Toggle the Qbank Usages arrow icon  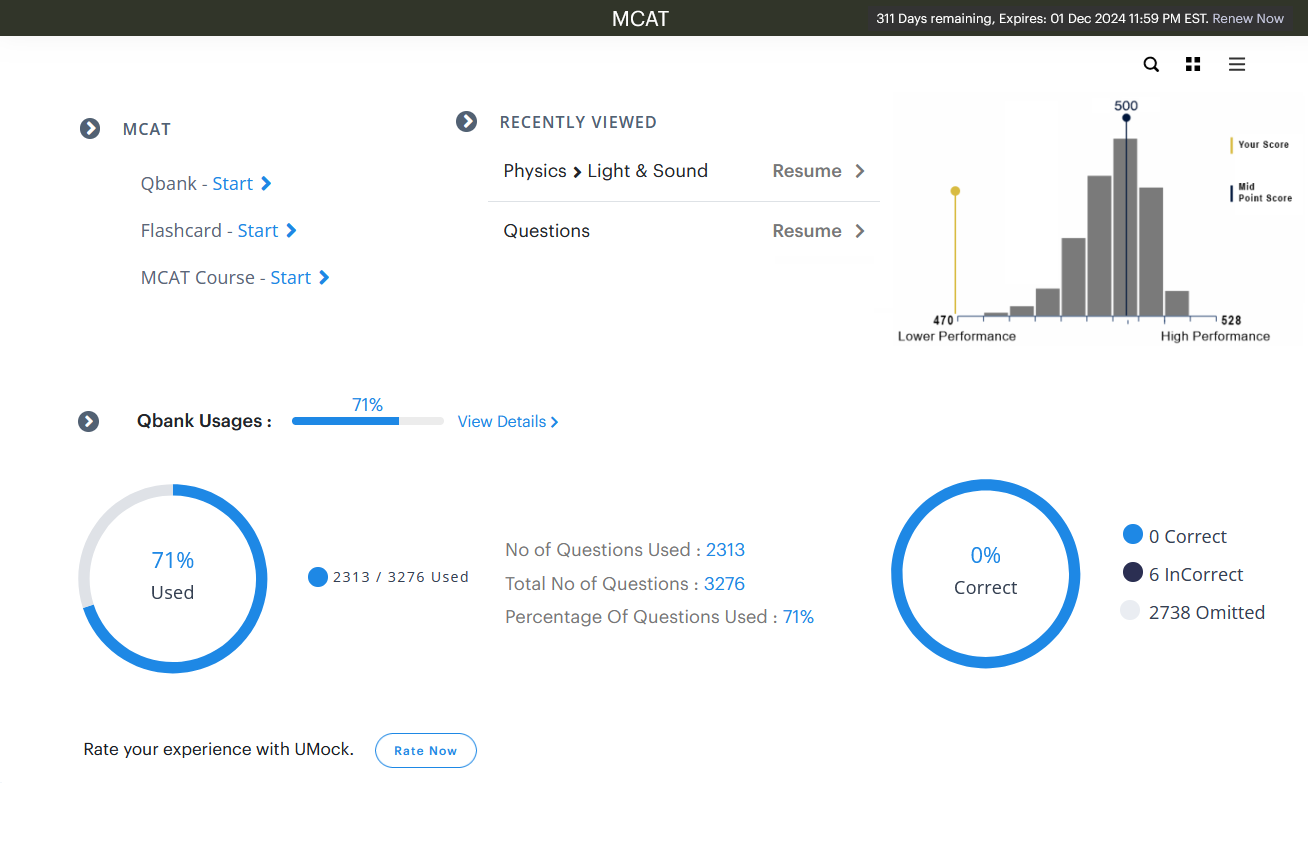tap(89, 421)
